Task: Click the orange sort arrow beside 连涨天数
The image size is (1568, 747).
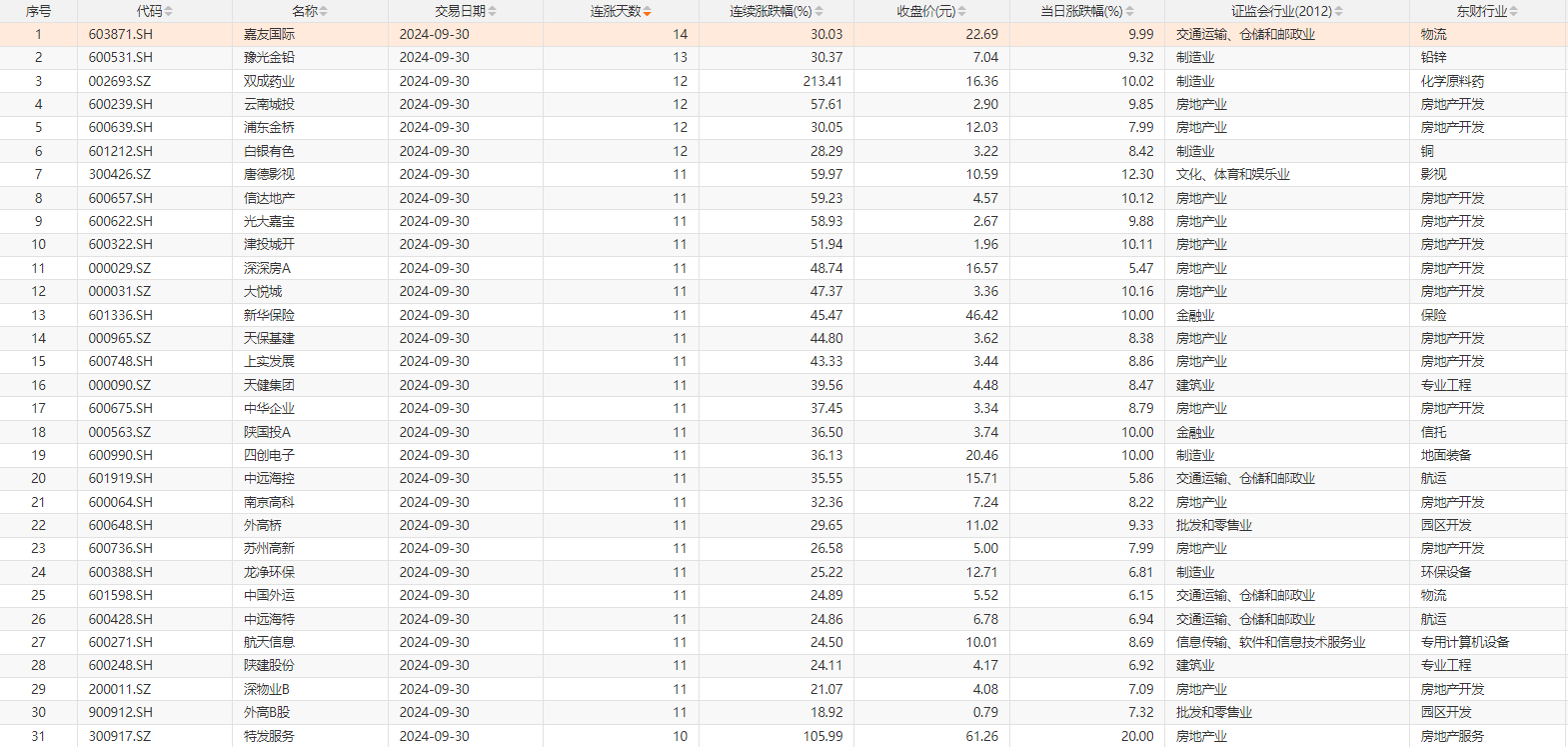Action: point(647,11)
